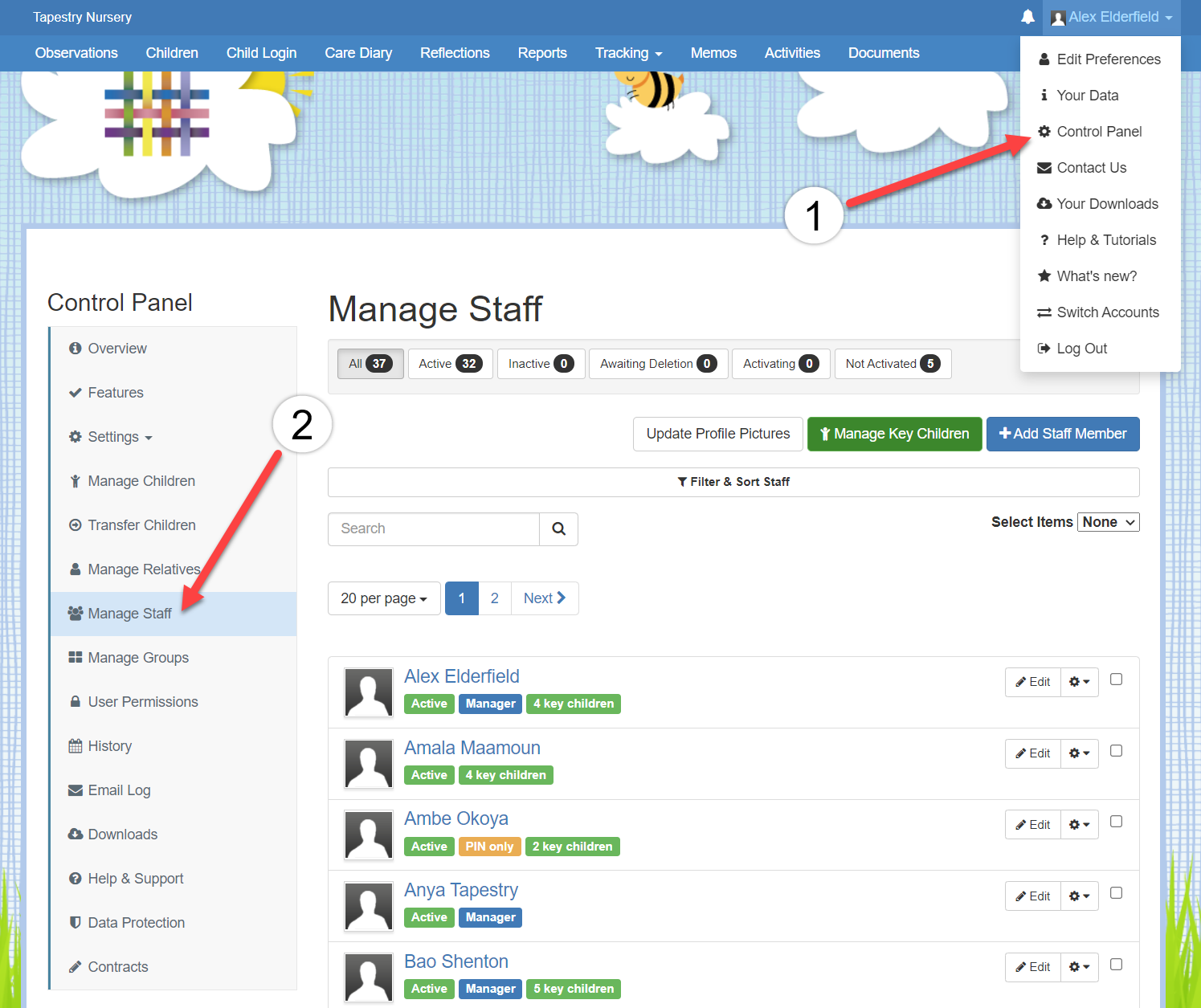Viewport: 1201px width, 1008px height.
Task: Tick the checkbox for Amala Maamoun
Action: point(1116,751)
